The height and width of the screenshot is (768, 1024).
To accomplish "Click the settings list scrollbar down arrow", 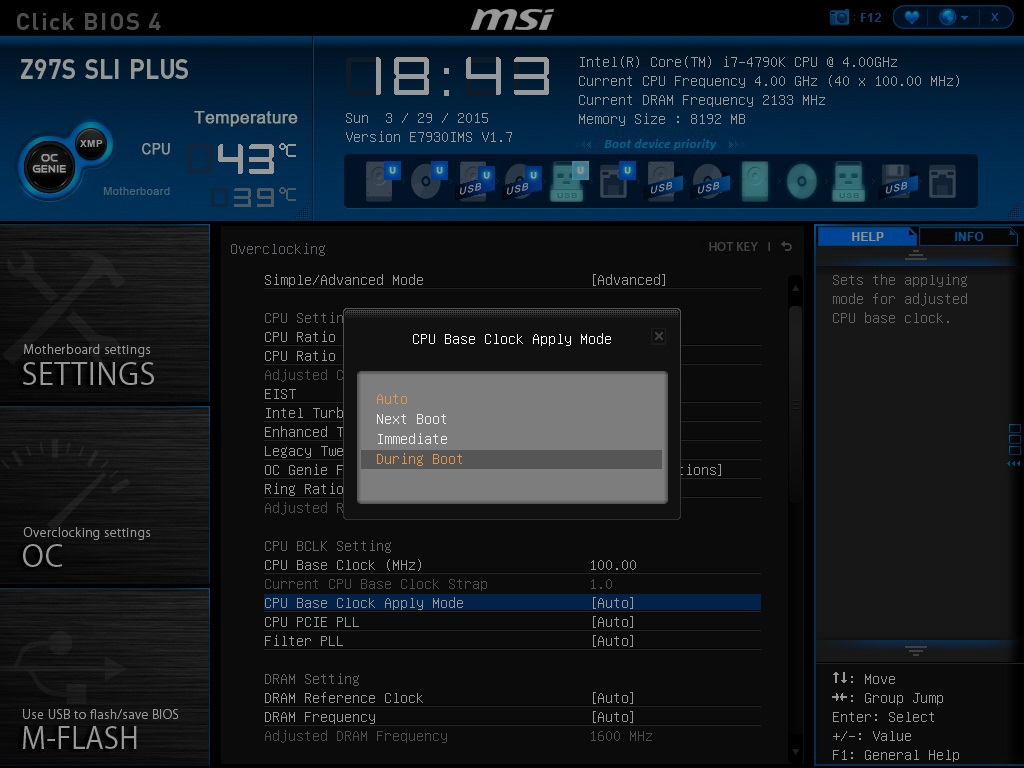I will click(x=795, y=752).
